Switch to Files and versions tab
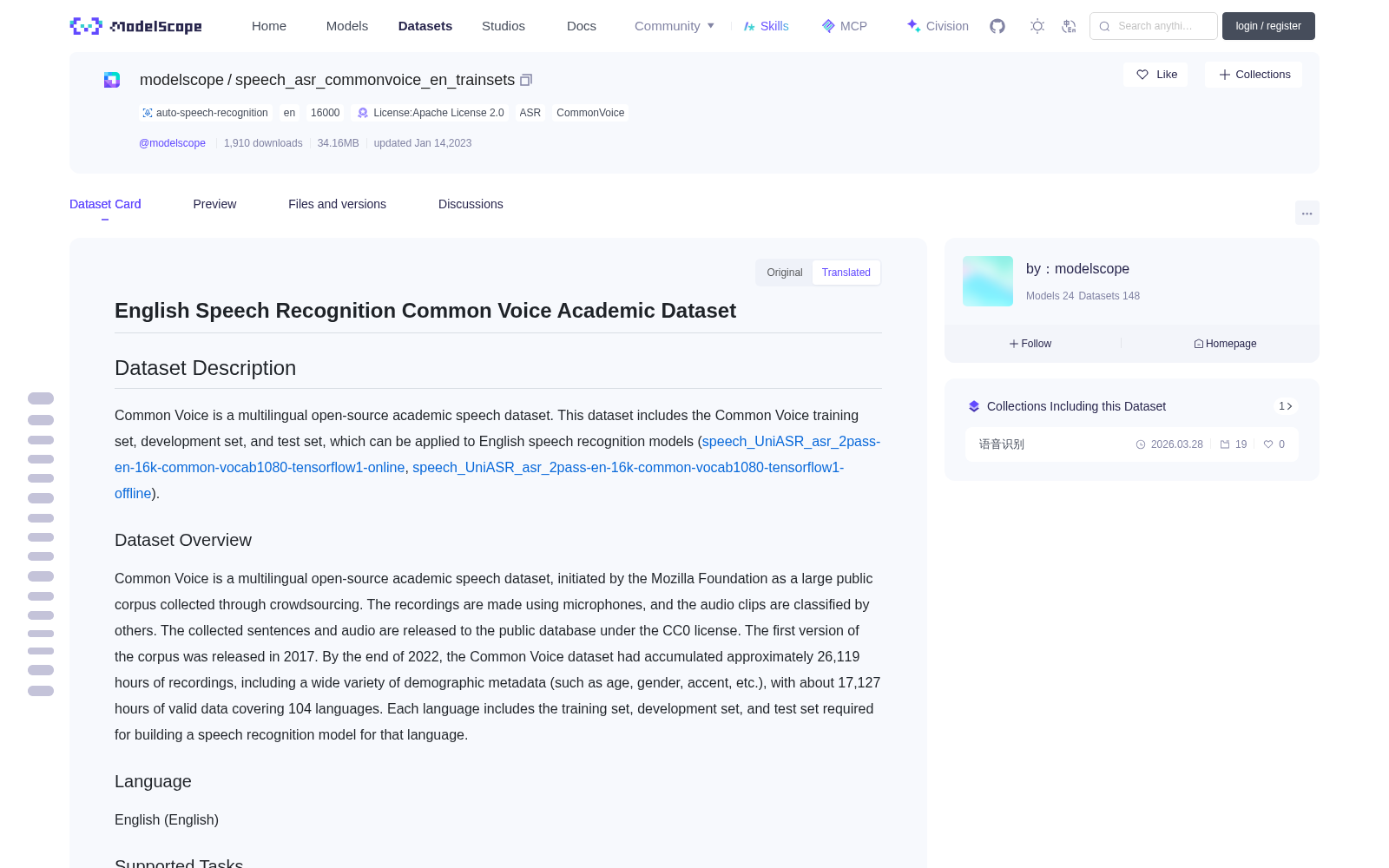Viewport: 1389px width, 868px height. click(x=337, y=204)
